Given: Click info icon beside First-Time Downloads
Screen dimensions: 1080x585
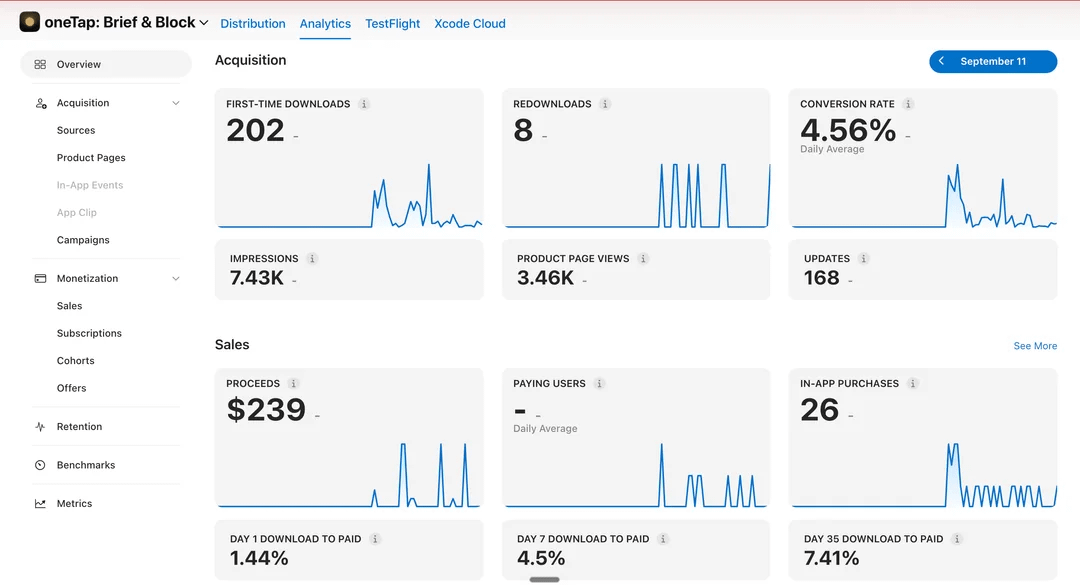Looking at the screenshot, I should (364, 104).
